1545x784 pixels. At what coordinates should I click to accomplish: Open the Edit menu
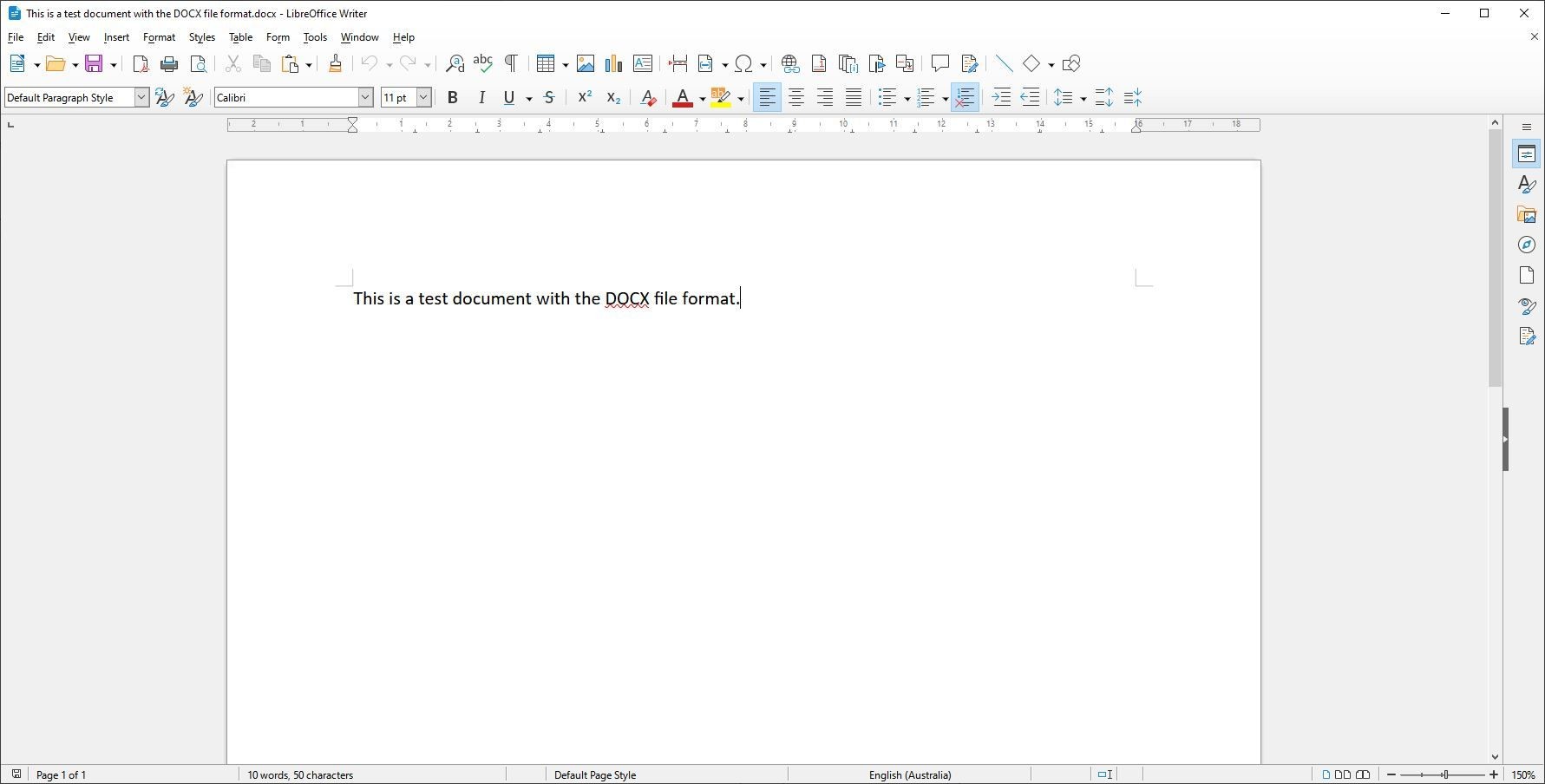click(x=46, y=37)
